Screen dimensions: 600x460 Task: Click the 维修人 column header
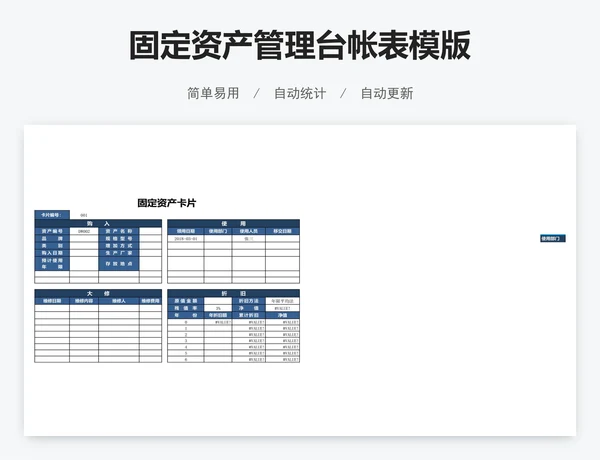pos(119,301)
